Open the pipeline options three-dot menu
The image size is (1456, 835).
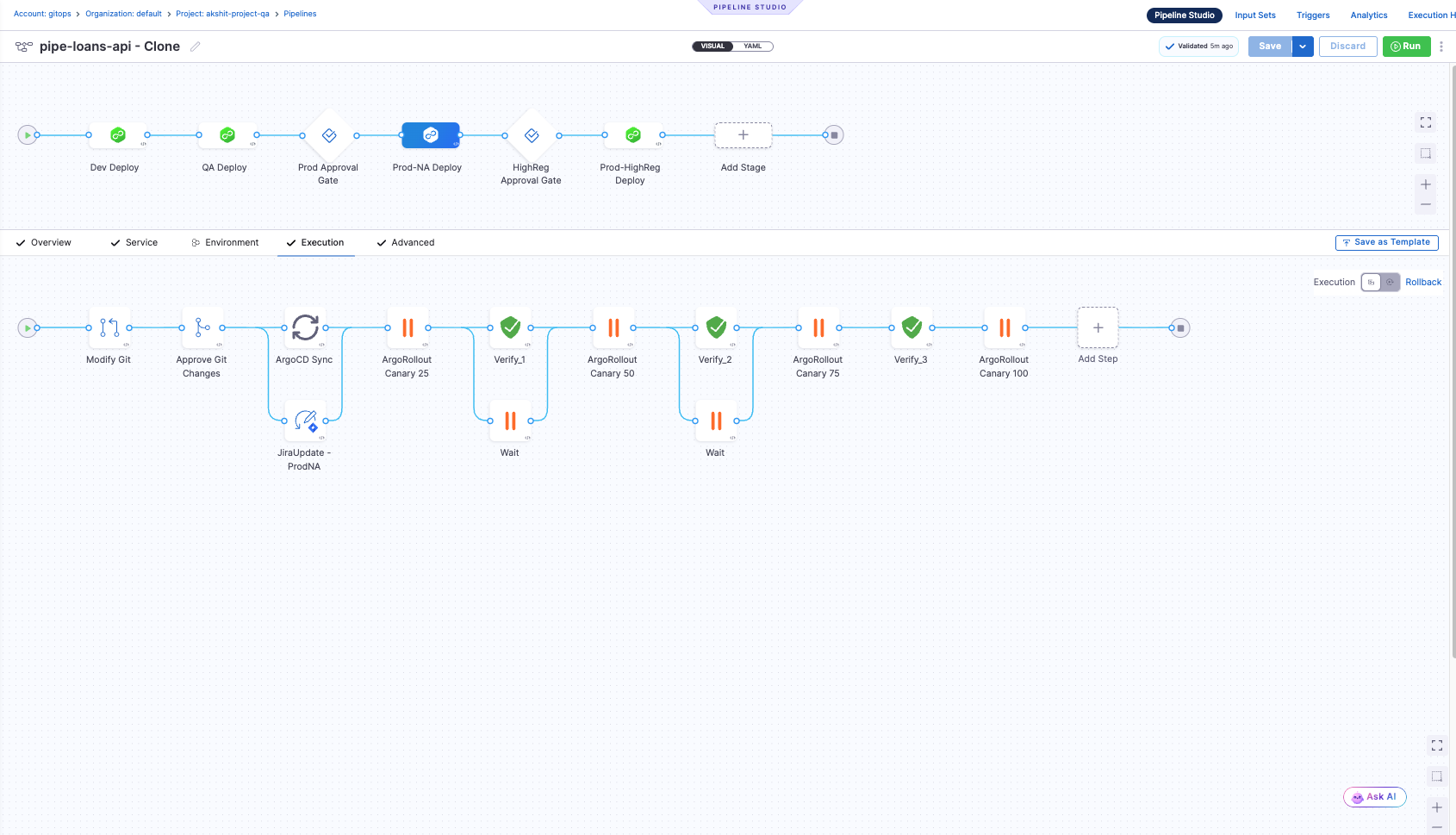[1441, 46]
